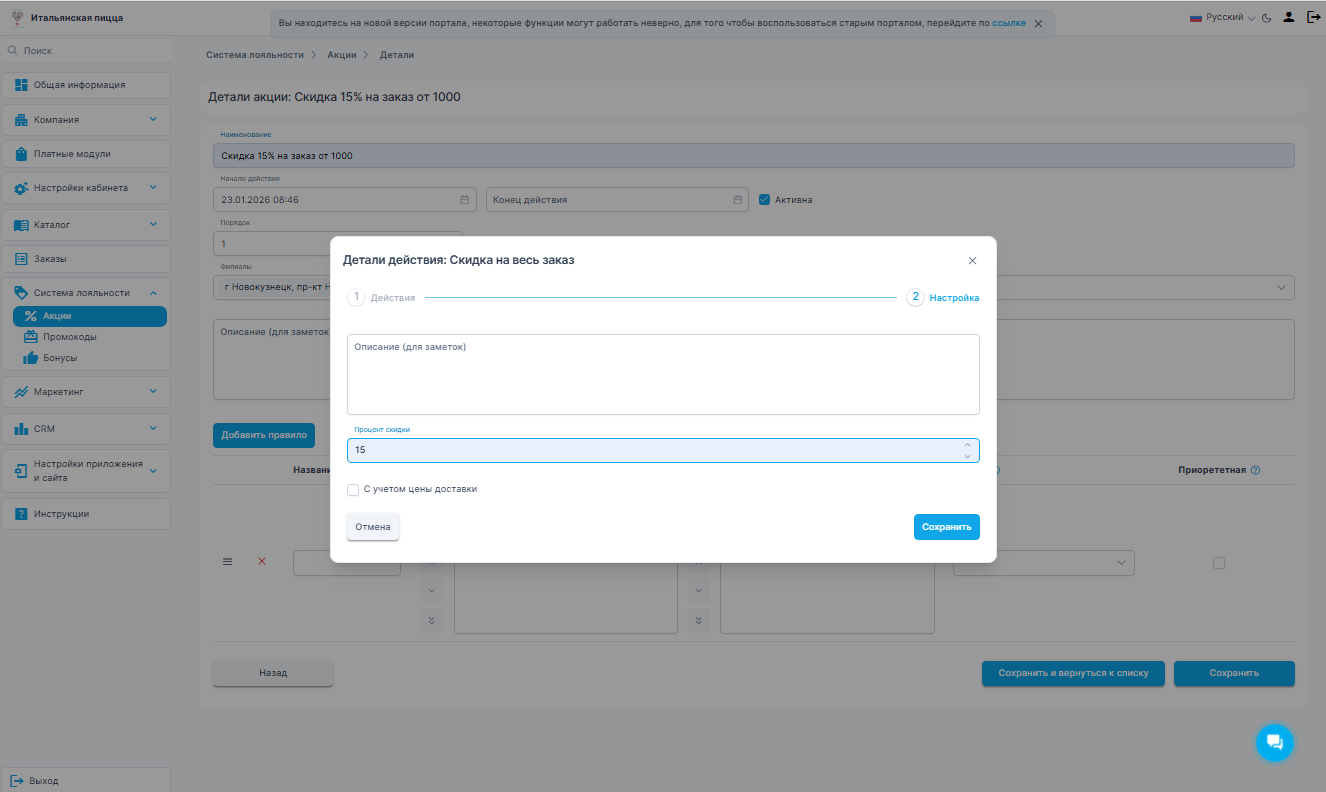Image resolution: width=1326 pixels, height=792 pixels.
Task: Open Промокоды in the sidebar
Action: 70,337
